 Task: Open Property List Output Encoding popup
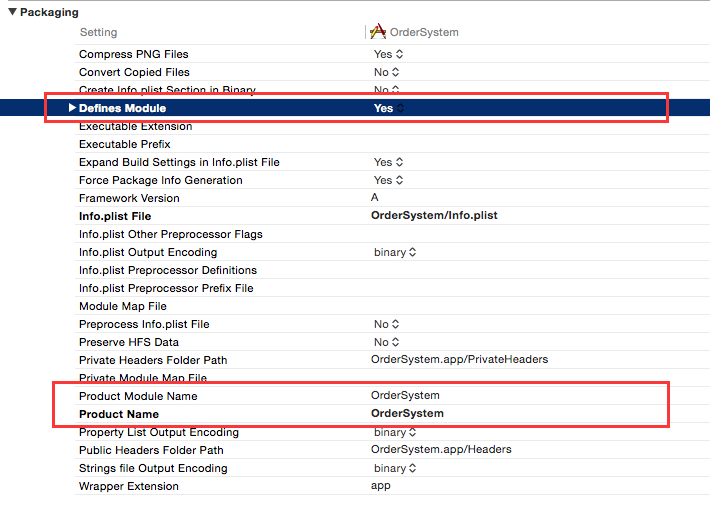pyautogui.click(x=395, y=432)
